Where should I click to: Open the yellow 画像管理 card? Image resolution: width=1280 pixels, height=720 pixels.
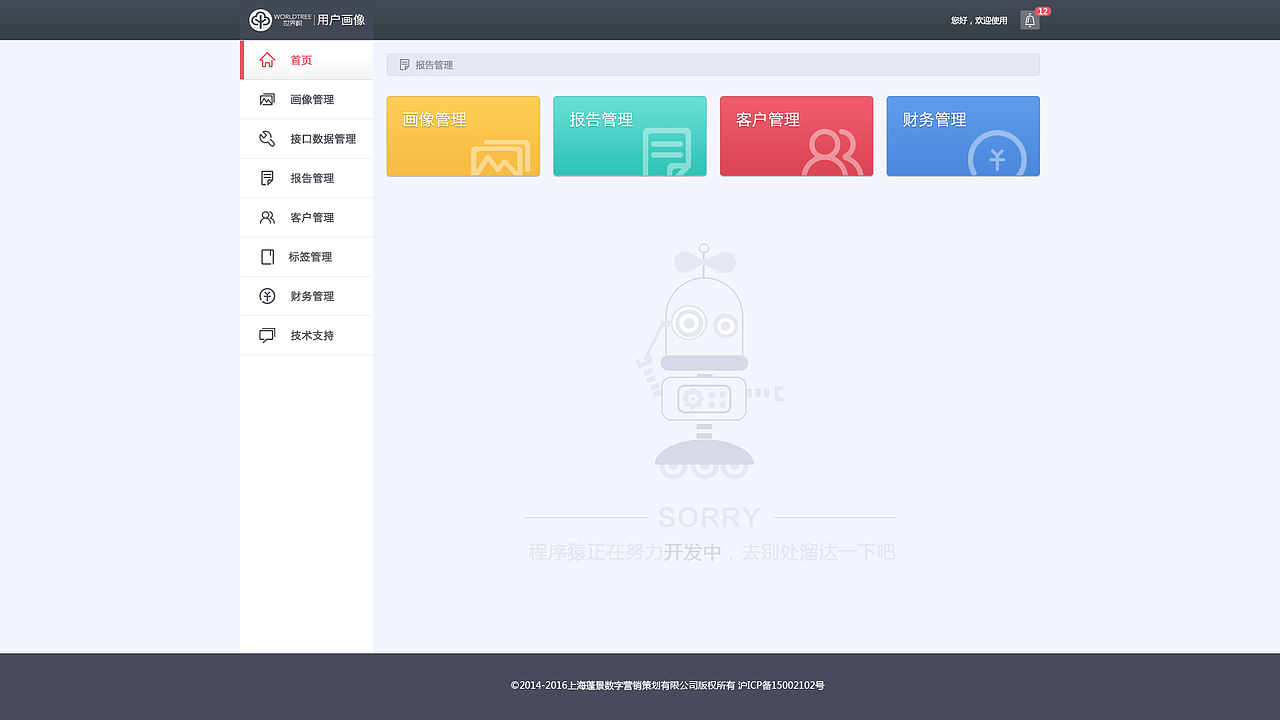tap(462, 136)
